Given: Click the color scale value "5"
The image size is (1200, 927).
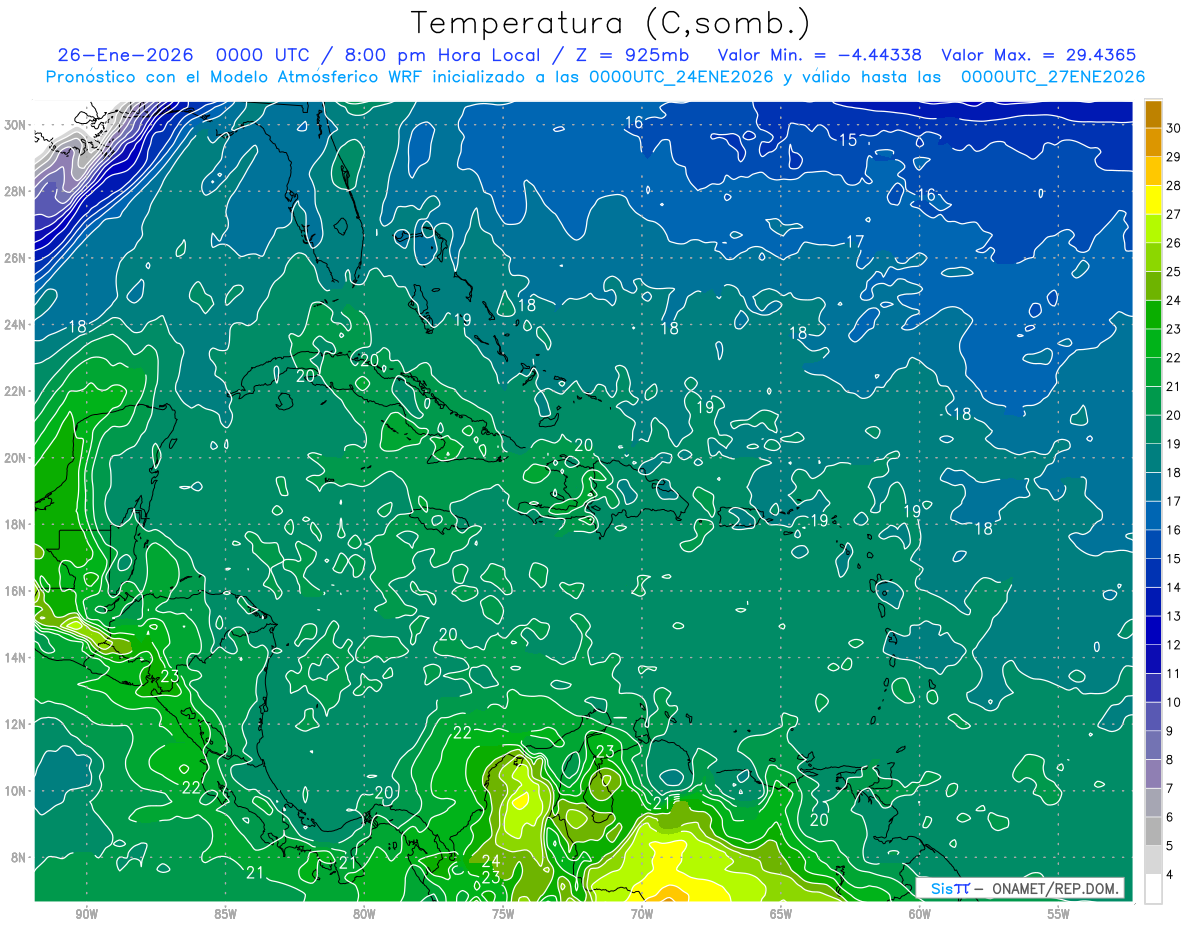Looking at the screenshot, I should pos(1170,846).
